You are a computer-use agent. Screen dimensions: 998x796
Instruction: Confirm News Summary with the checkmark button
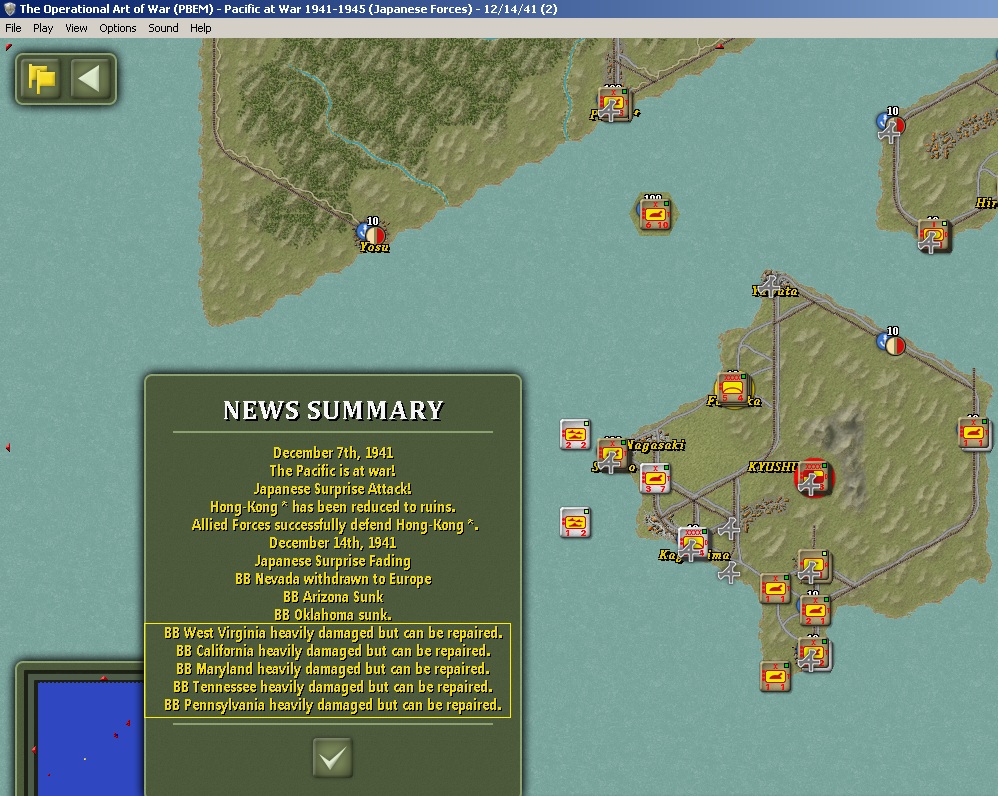pyautogui.click(x=332, y=757)
